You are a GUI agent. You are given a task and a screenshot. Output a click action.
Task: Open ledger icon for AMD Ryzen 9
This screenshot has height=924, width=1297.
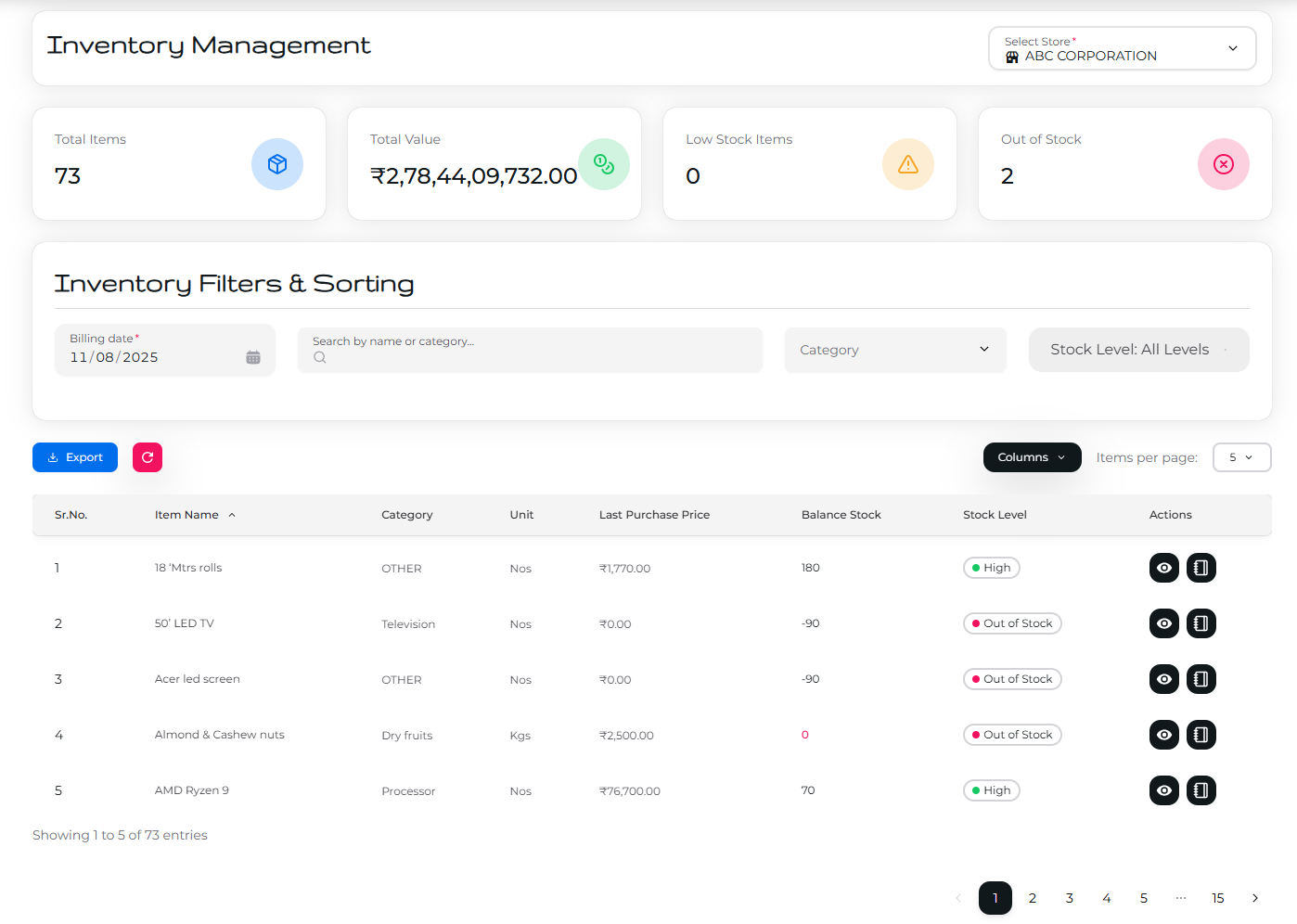1201,790
